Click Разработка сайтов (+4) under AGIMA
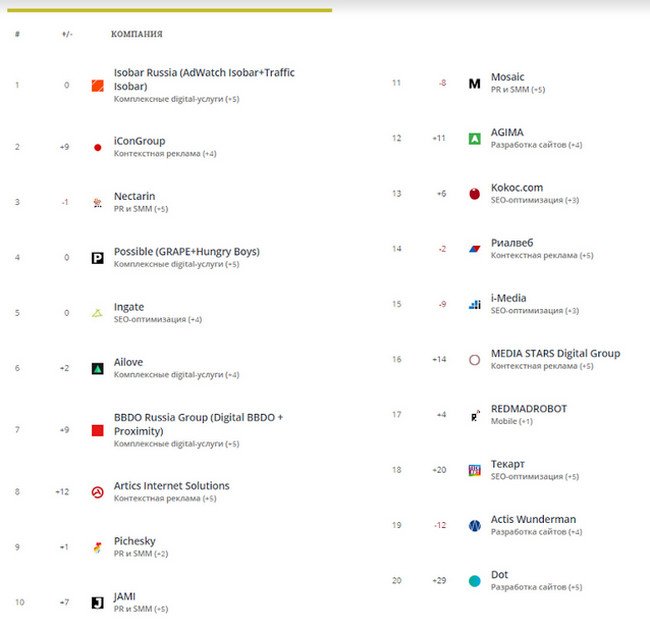 click(x=536, y=145)
